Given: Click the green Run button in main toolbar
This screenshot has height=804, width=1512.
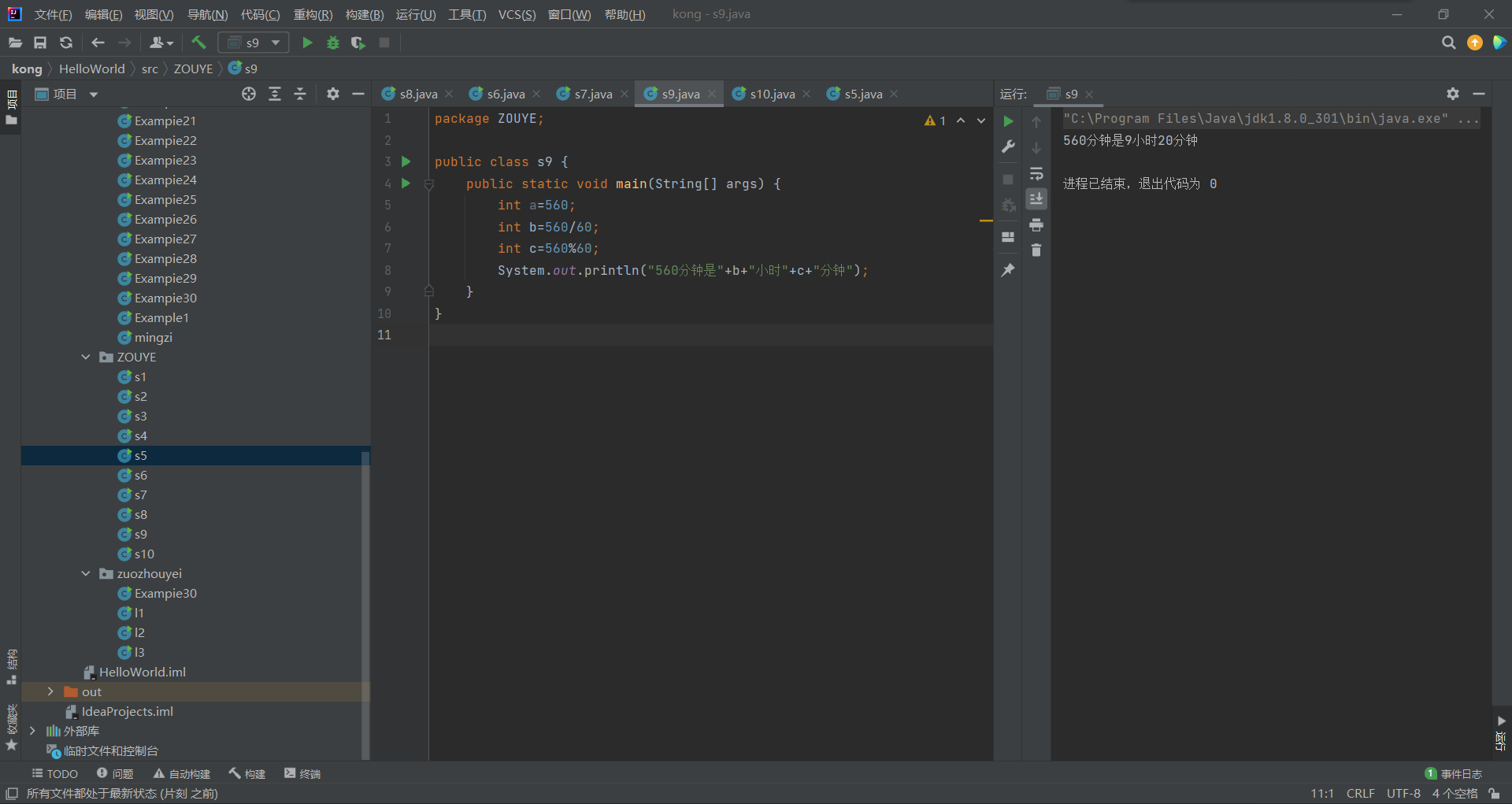Looking at the screenshot, I should pos(307,43).
